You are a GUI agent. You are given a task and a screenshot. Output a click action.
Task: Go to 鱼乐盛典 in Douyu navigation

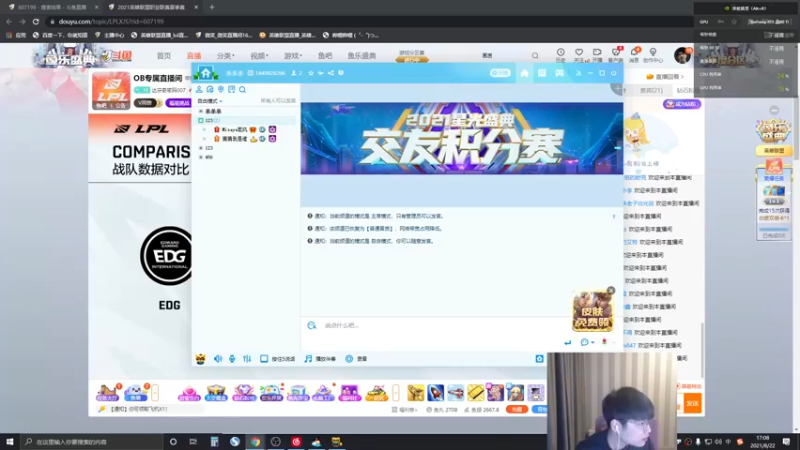coord(362,56)
